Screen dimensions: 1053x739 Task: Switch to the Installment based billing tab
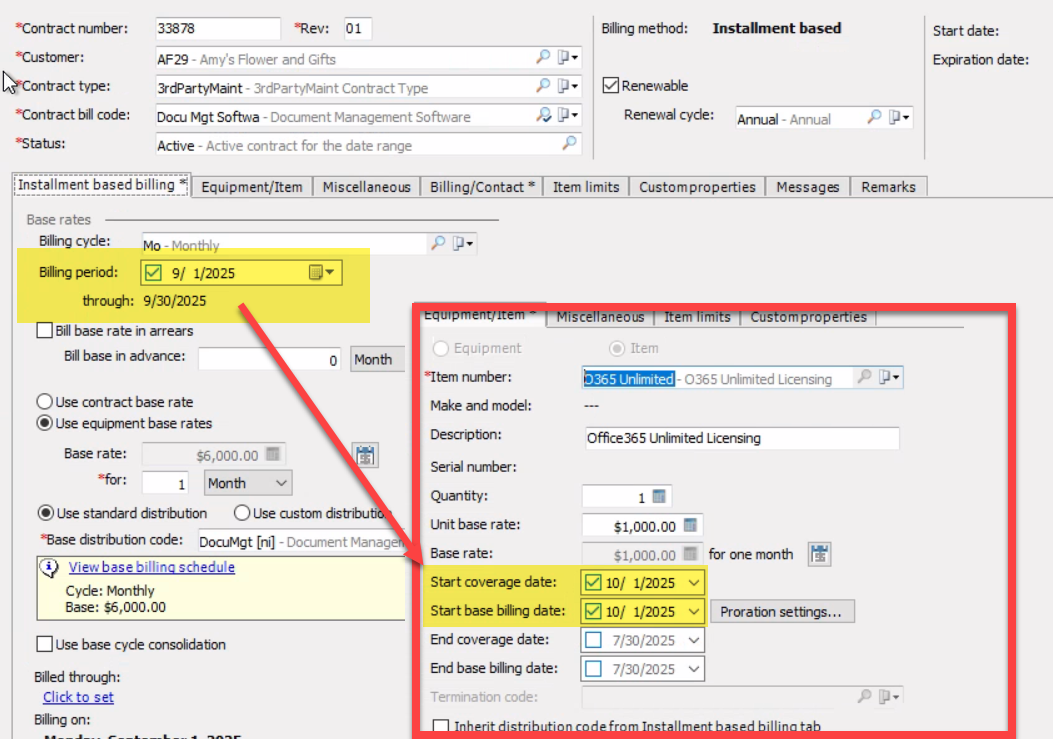tap(102, 185)
